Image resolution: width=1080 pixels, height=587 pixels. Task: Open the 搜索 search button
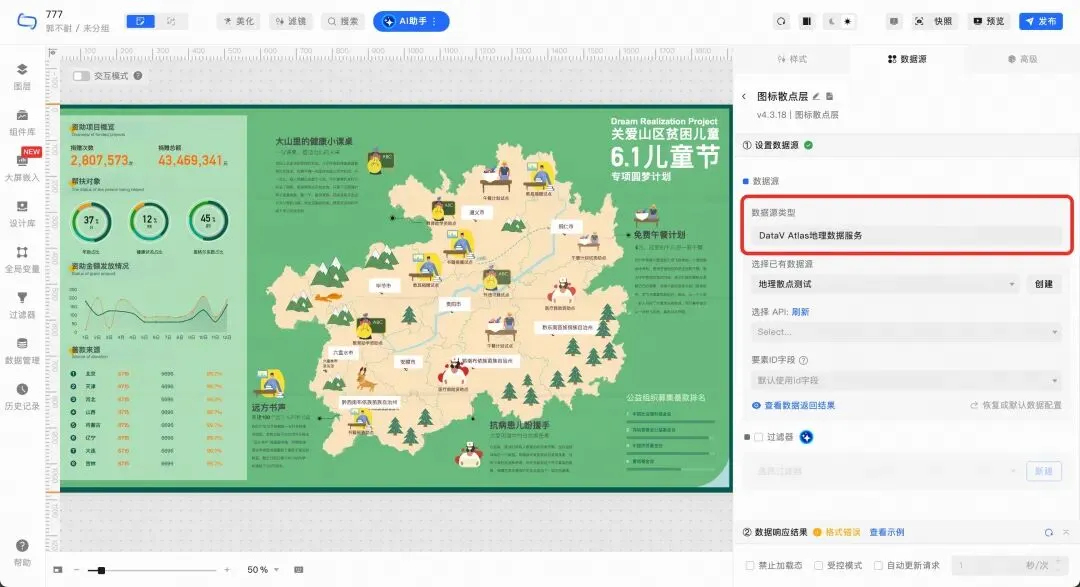(343, 21)
